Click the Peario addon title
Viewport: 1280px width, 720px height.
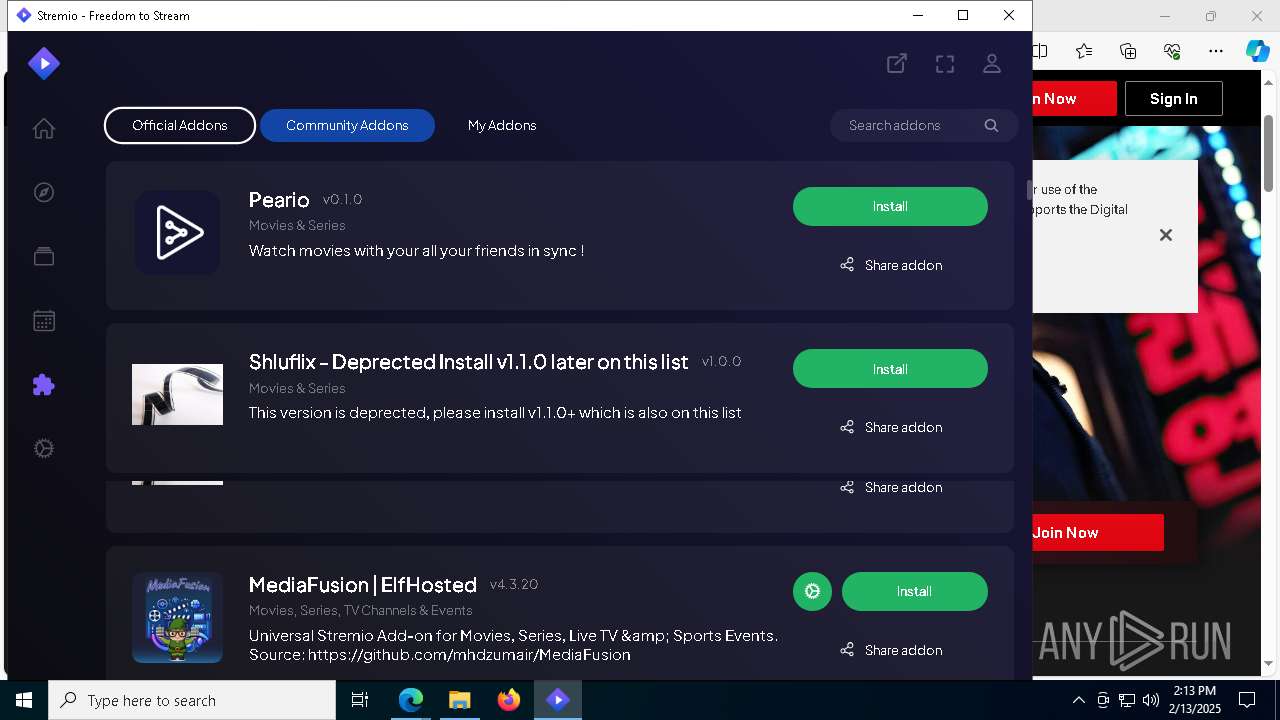279,200
